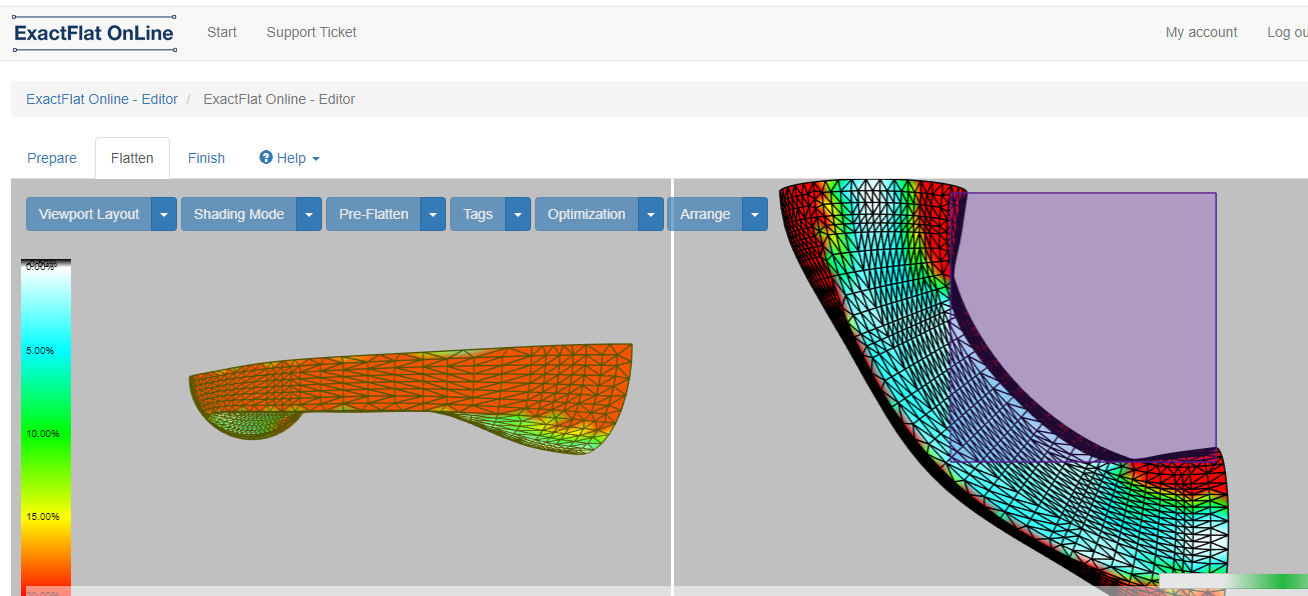Expand the Tags dropdown arrow
This screenshot has height=596, width=1308.
pos(518,214)
